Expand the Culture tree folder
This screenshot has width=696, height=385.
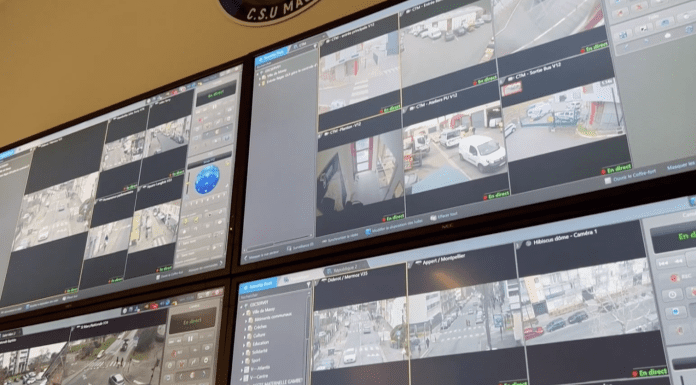point(245,336)
